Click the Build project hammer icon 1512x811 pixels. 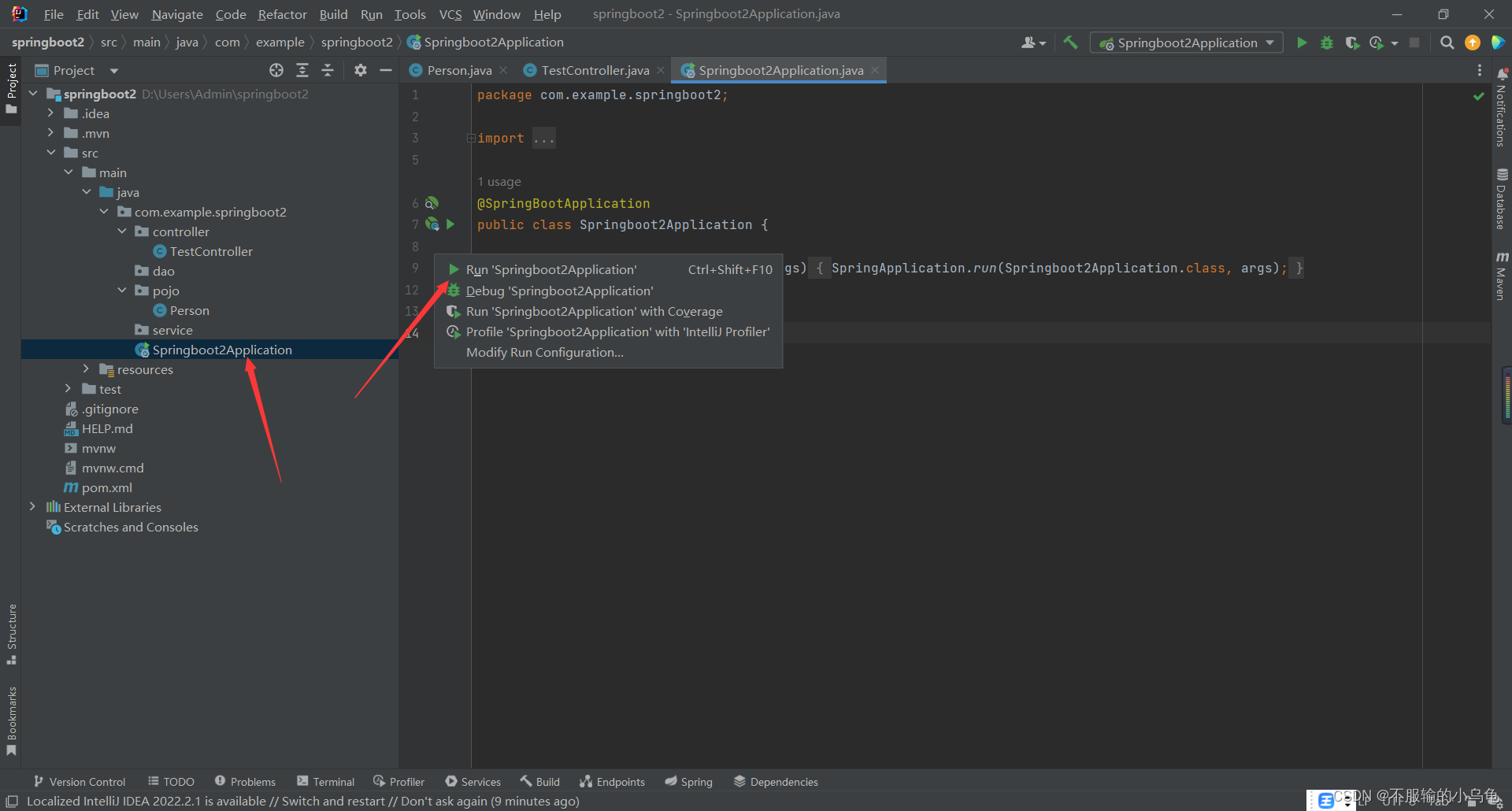(x=1070, y=43)
